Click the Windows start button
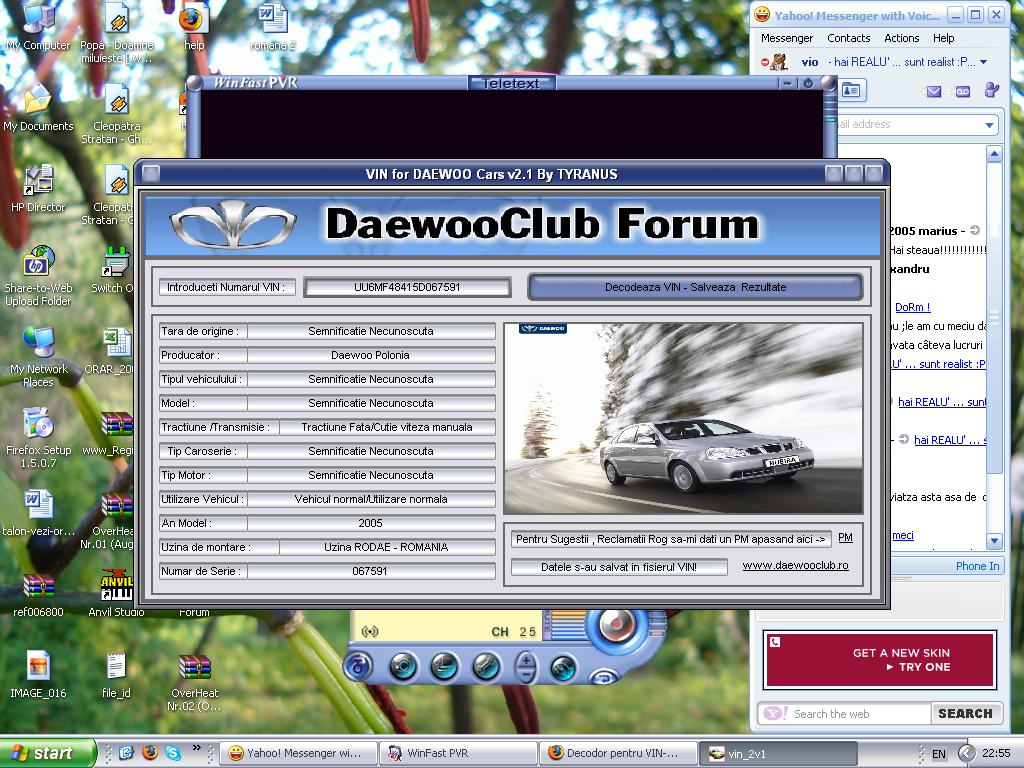This screenshot has height=768, width=1024. click(47, 753)
